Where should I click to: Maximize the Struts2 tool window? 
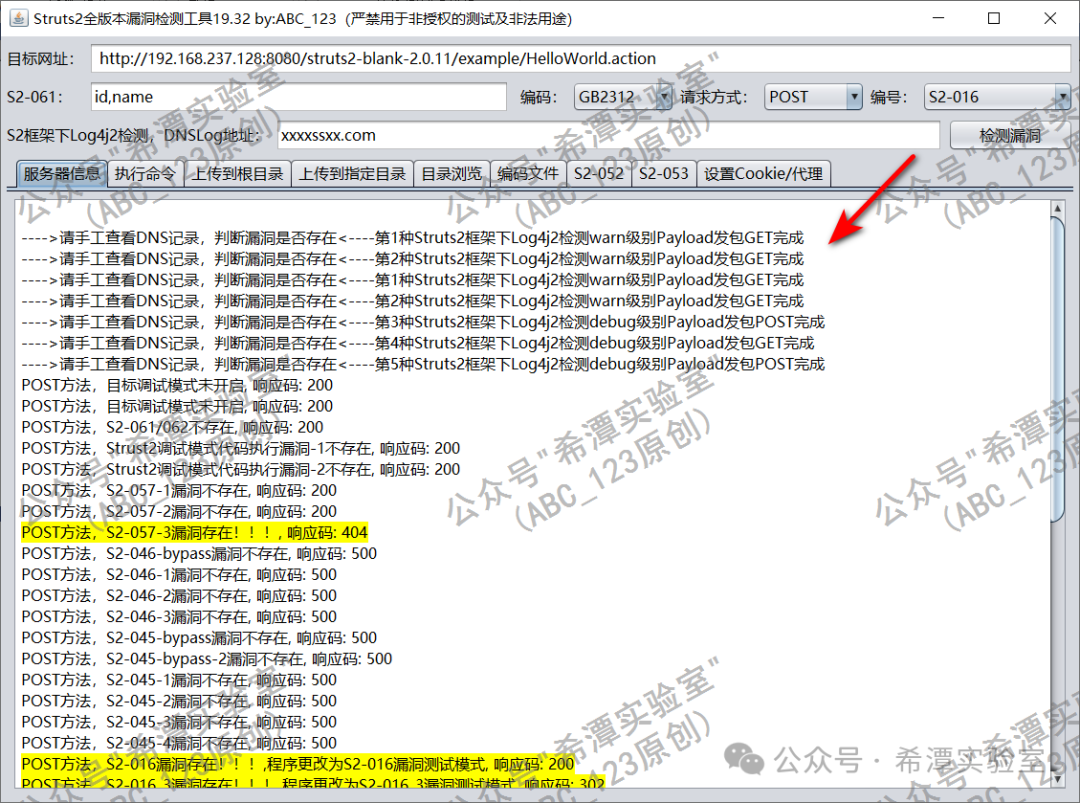click(994, 18)
